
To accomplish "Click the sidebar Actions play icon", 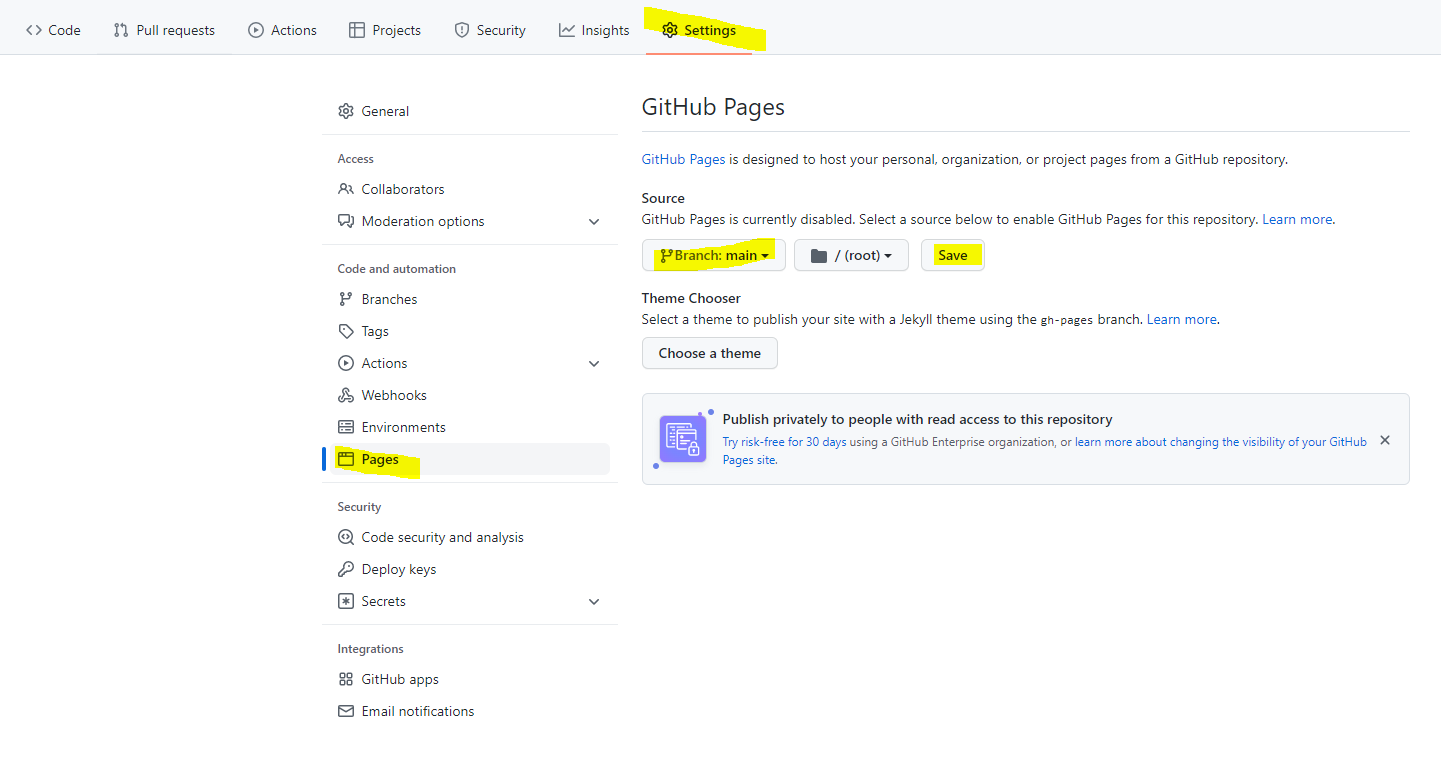I will (x=346, y=363).
